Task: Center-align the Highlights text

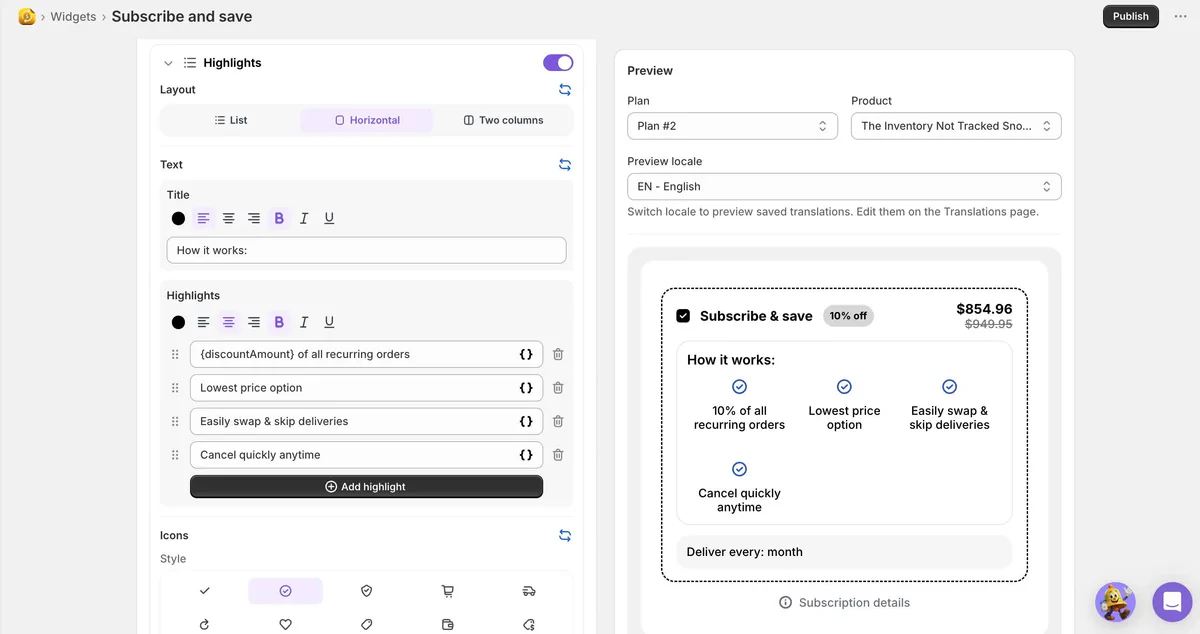Action: pyautogui.click(x=229, y=322)
